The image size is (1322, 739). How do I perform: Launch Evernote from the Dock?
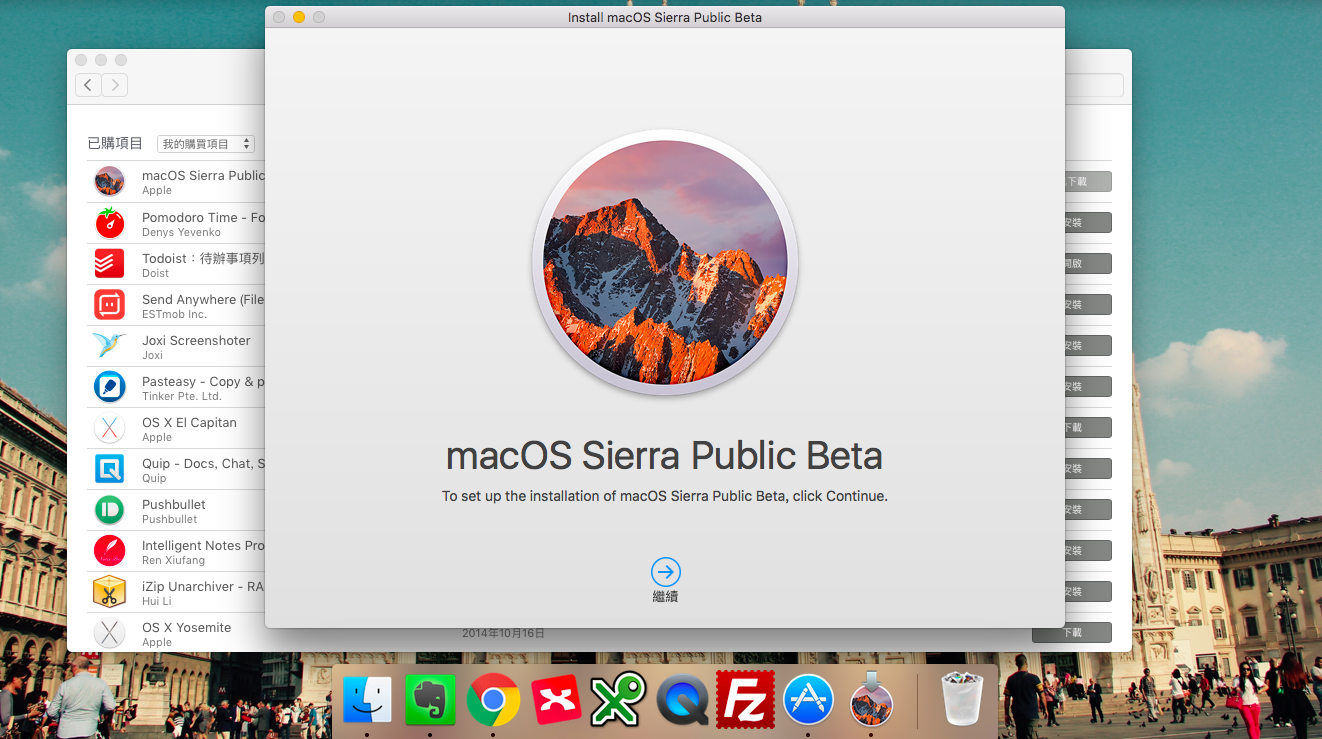click(430, 699)
